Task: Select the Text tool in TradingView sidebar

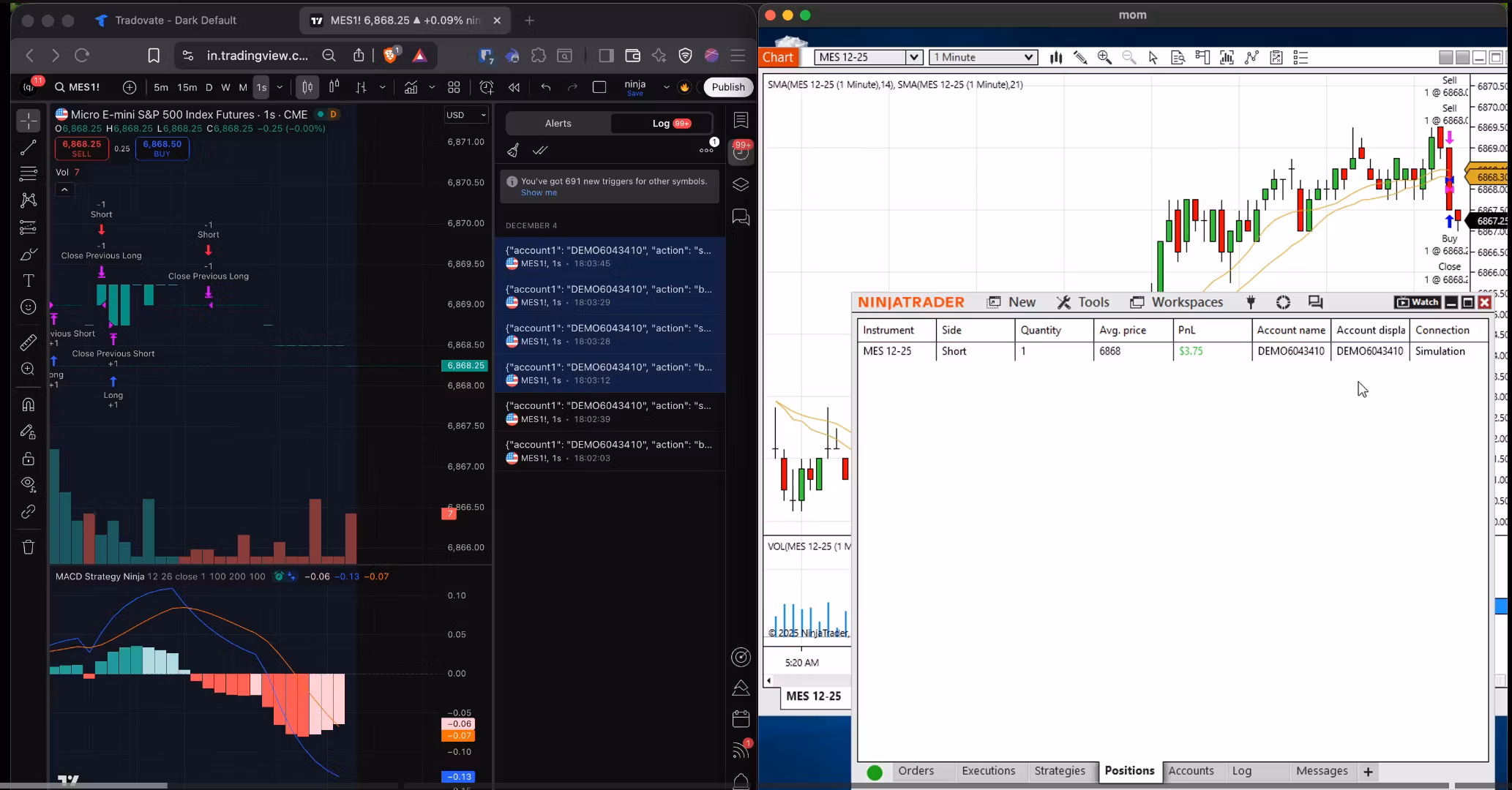Action: pos(29,281)
